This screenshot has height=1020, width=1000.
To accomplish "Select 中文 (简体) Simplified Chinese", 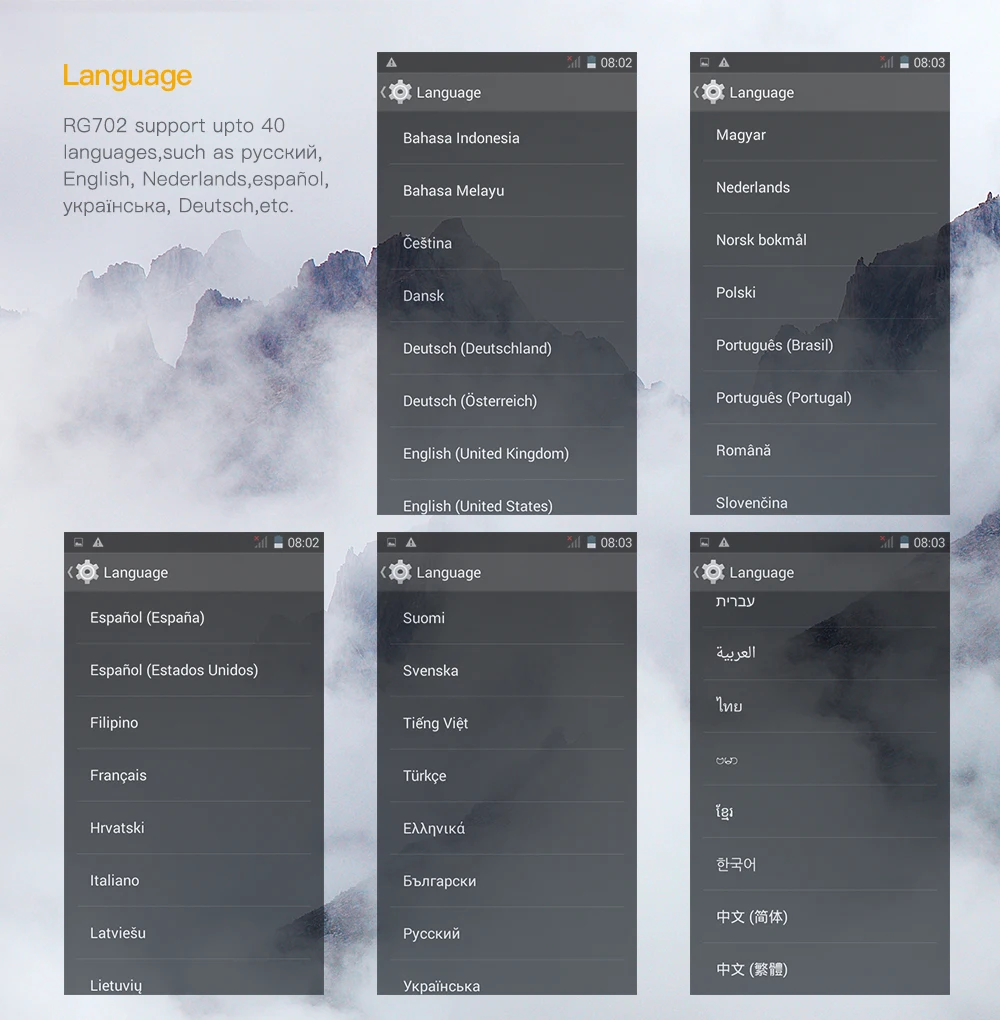I will point(820,917).
